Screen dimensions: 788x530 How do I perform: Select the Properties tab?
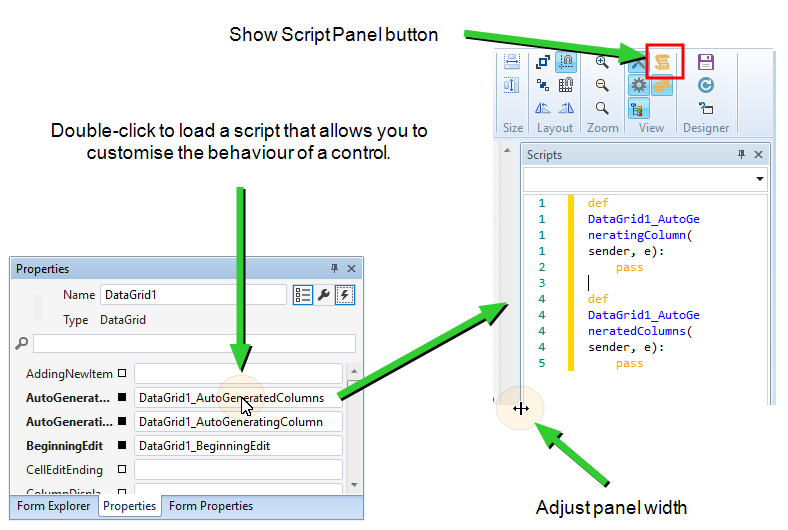[130, 506]
